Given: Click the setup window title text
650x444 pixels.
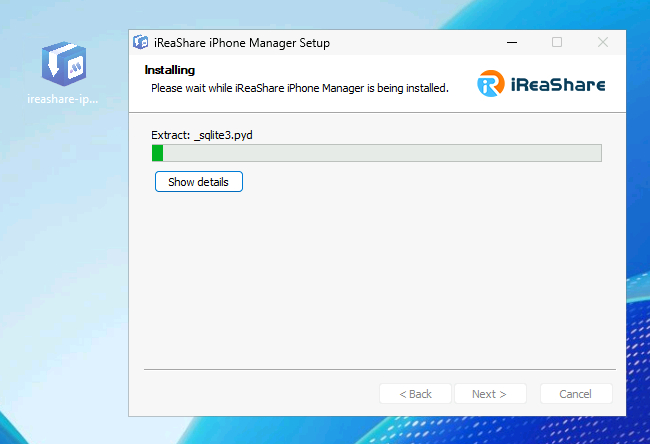Looking at the screenshot, I should [x=242, y=43].
